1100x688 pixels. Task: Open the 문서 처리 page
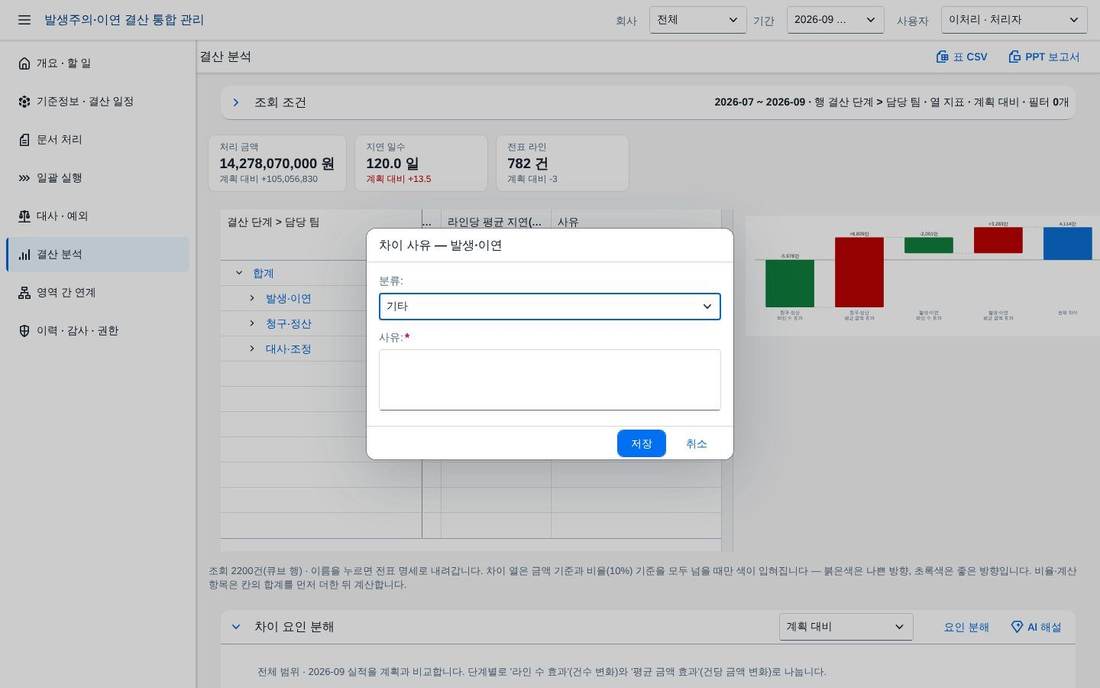tap(98, 140)
